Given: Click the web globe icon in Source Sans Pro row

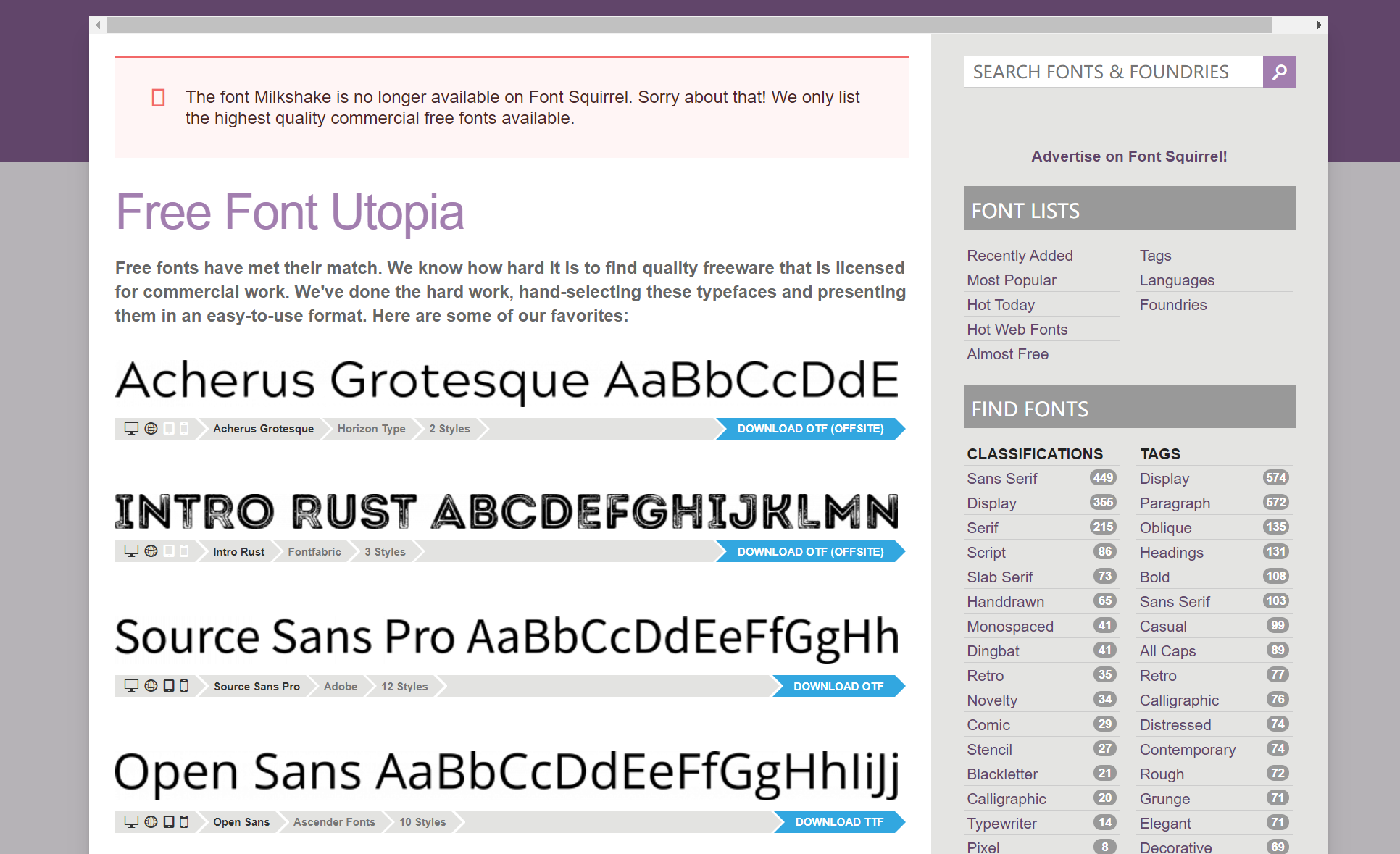Looking at the screenshot, I should point(151,685).
